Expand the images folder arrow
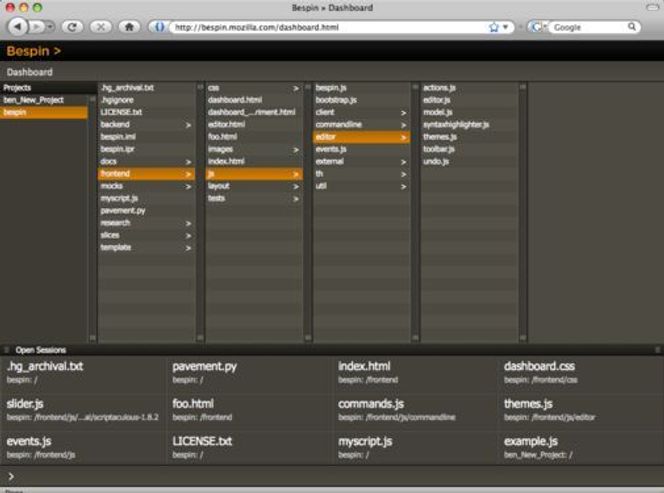 point(296,150)
